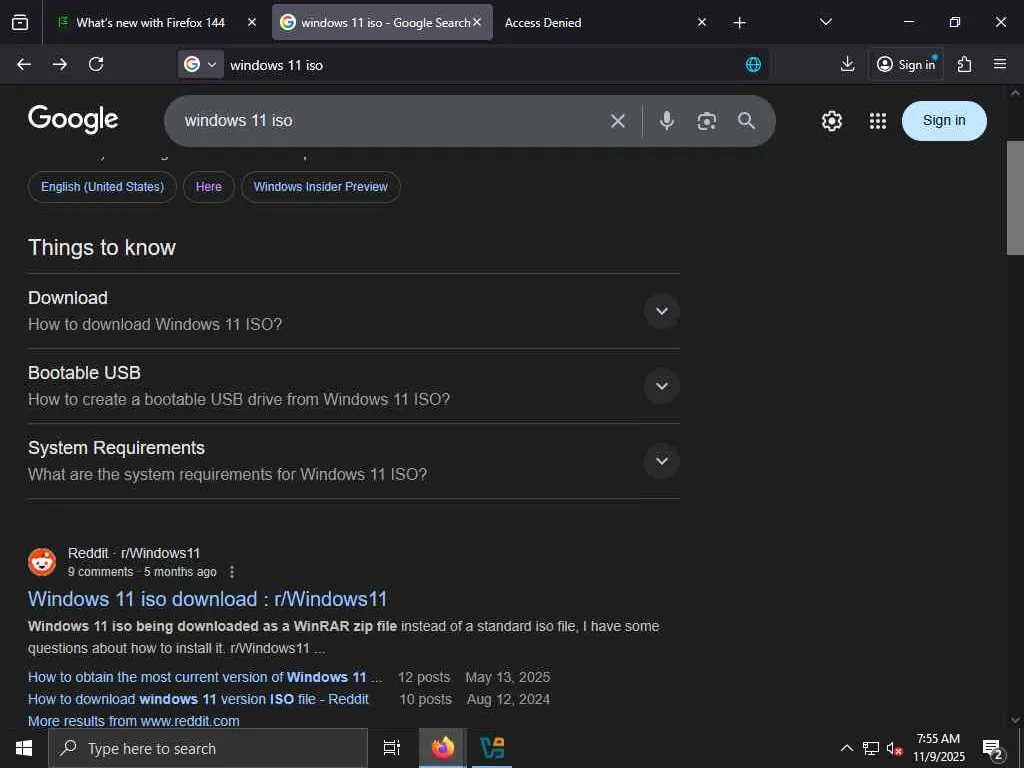Start Google voice search microphone
The image size is (1024, 768).
[667, 121]
